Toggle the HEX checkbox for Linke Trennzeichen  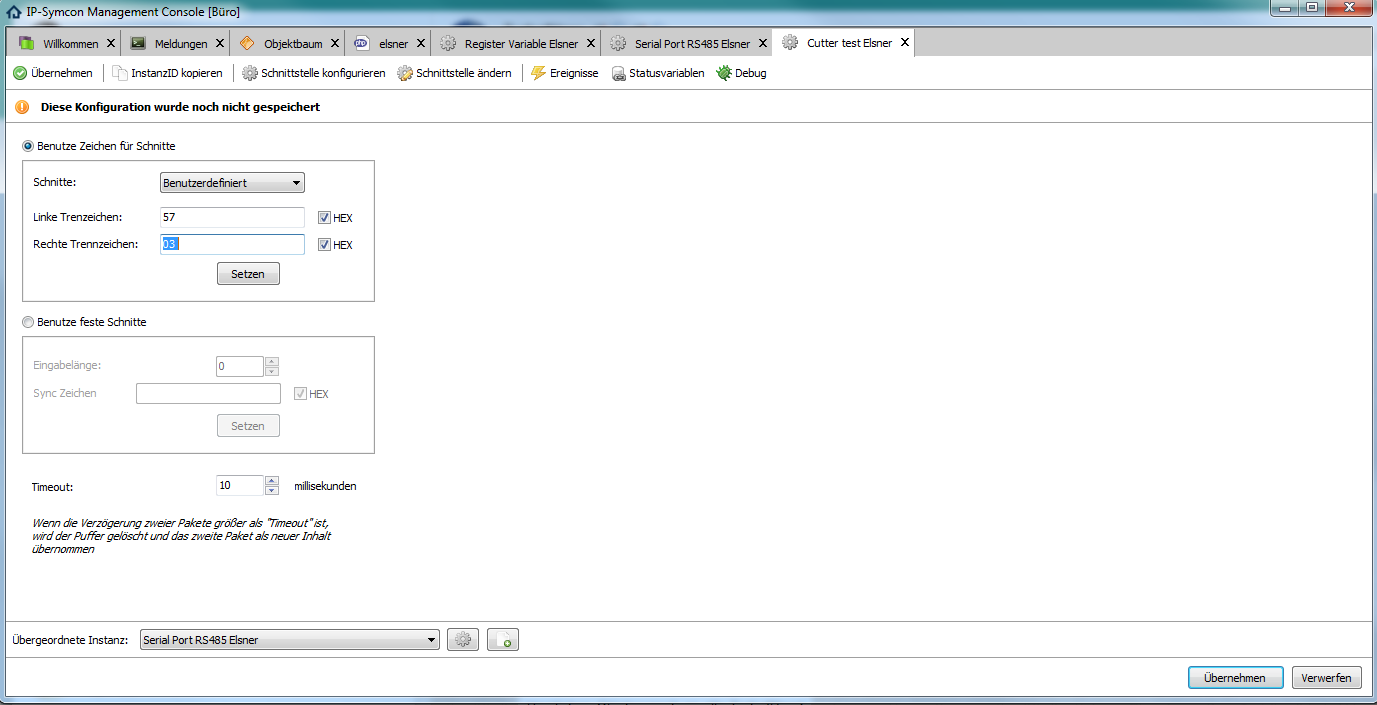[x=324, y=218]
